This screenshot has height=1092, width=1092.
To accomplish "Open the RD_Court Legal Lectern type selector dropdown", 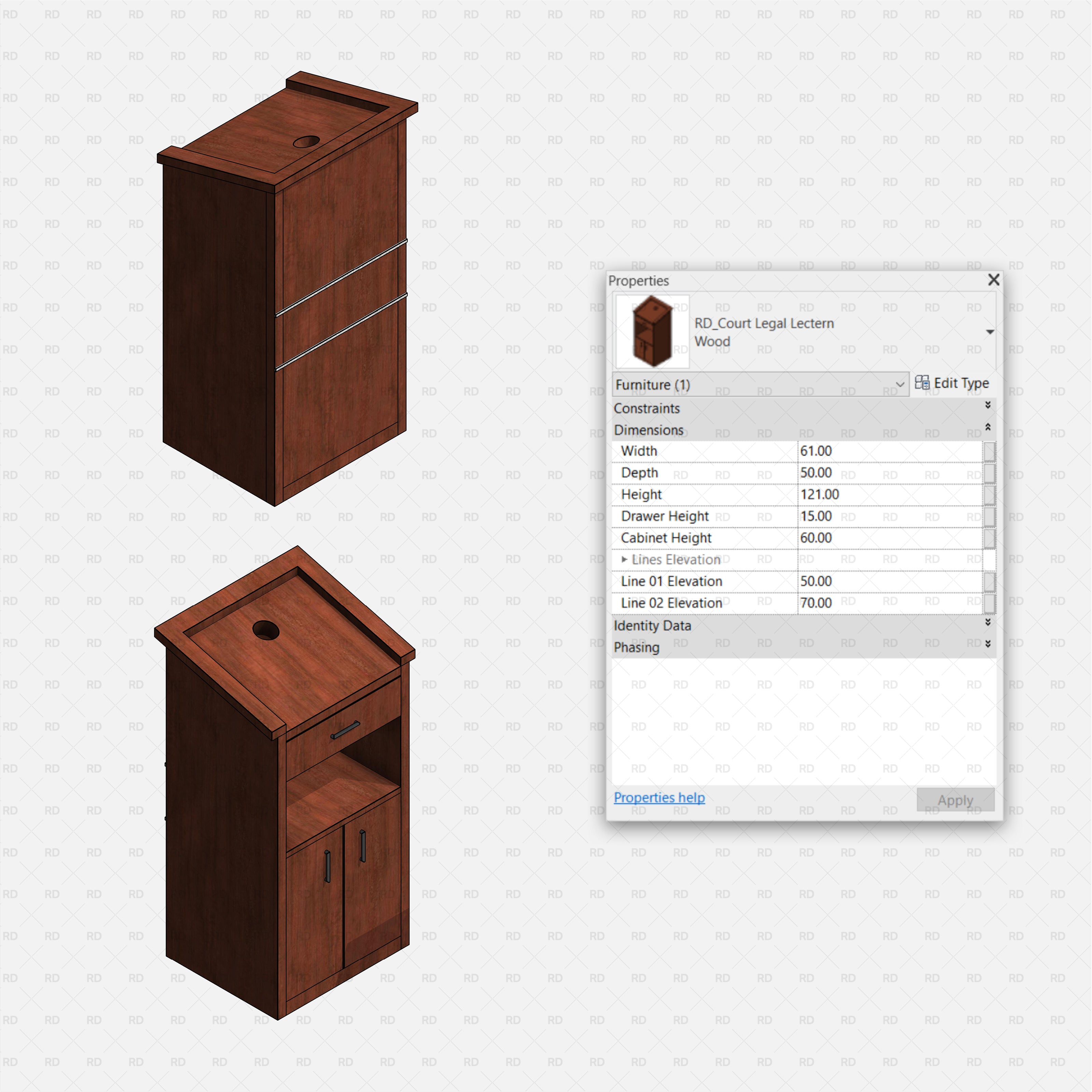I will [990, 332].
